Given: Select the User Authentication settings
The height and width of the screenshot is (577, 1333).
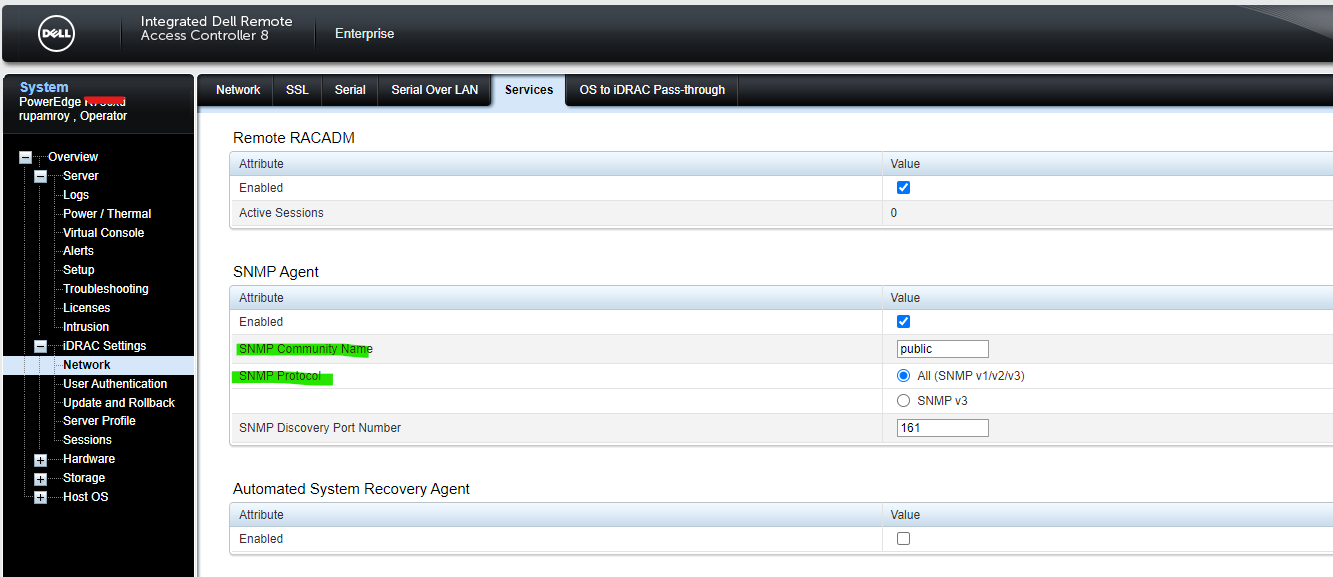Looking at the screenshot, I should [115, 383].
